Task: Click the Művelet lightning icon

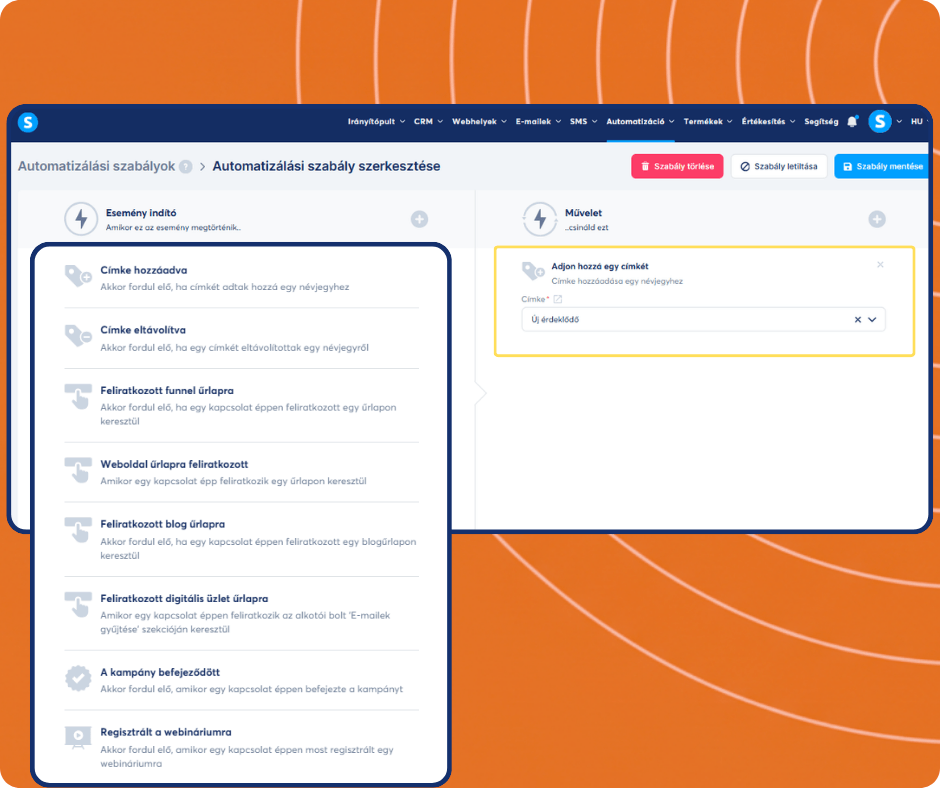Action: [540, 219]
